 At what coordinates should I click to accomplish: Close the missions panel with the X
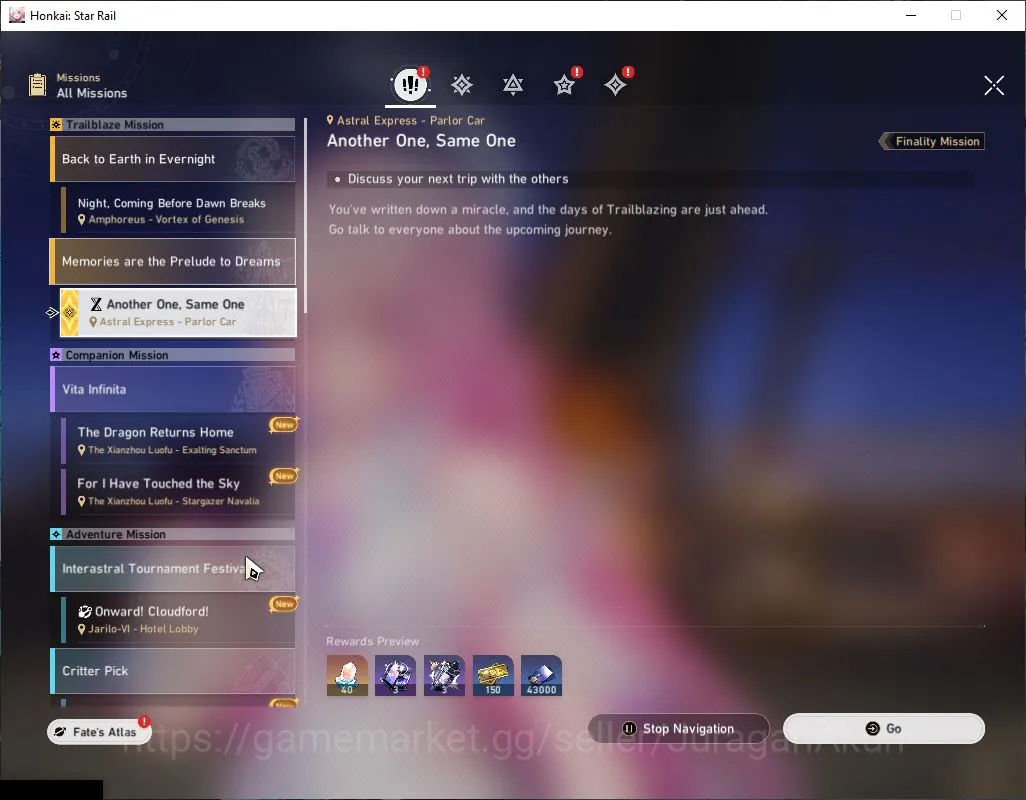(994, 85)
